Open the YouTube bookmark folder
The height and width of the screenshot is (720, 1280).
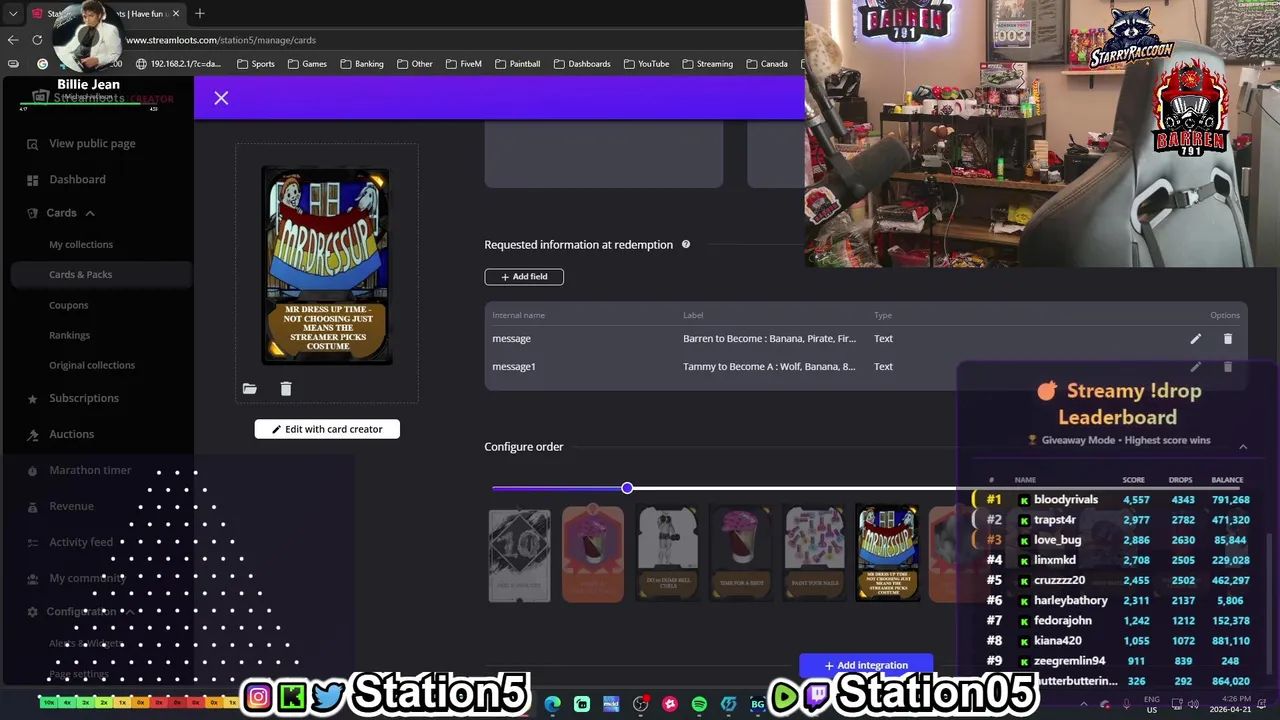click(646, 64)
